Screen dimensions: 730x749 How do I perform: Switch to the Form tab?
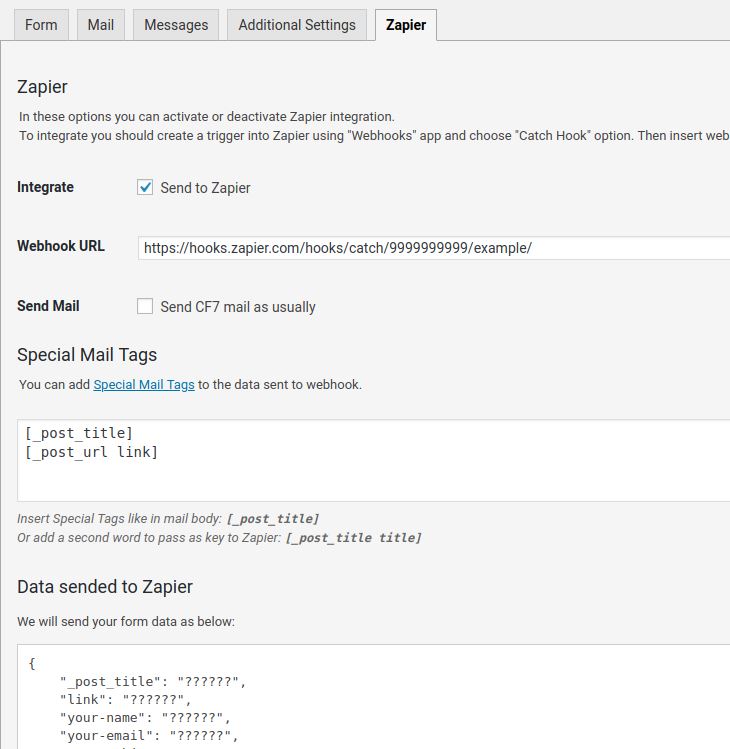tap(41, 25)
